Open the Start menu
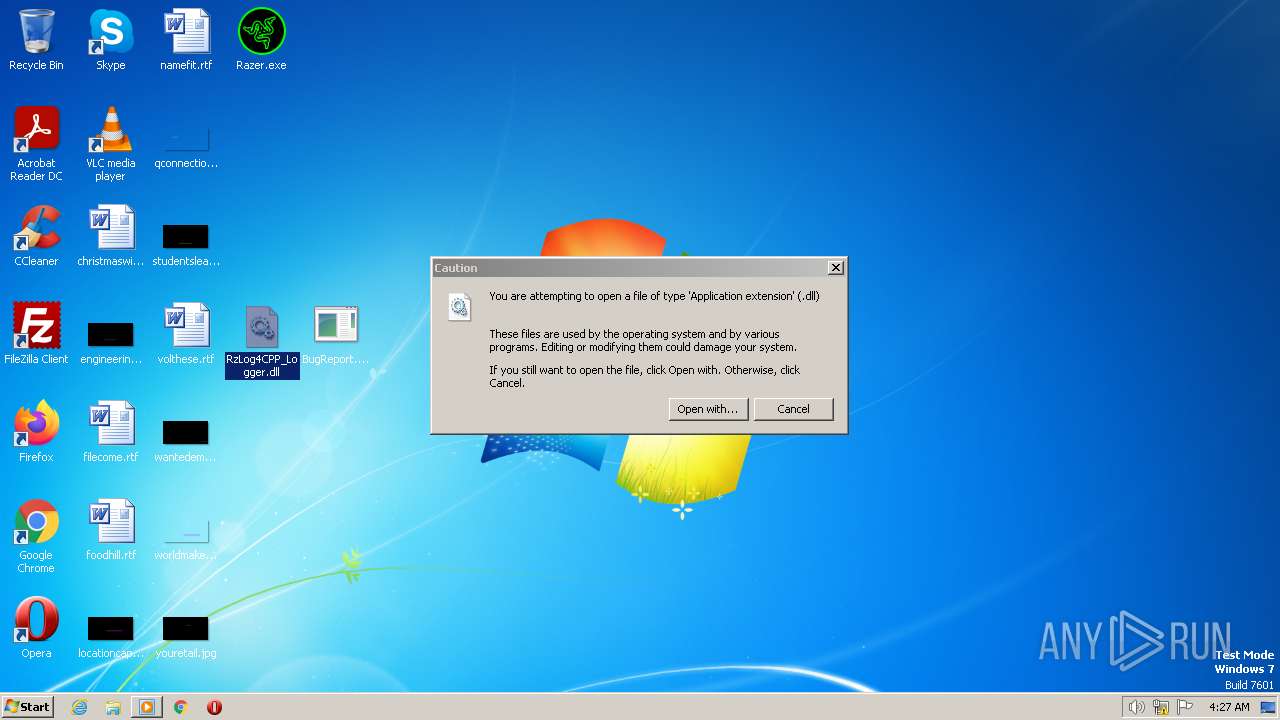 (28, 707)
